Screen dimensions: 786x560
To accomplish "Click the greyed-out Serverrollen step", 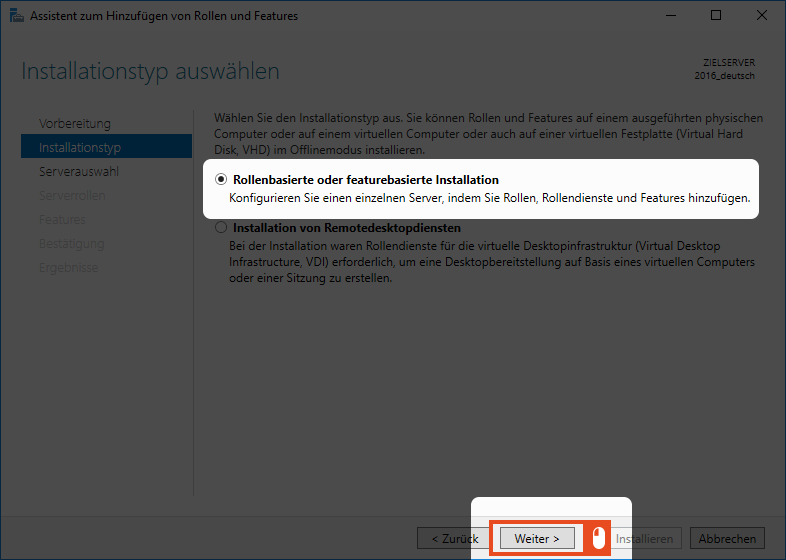I will (x=72, y=195).
